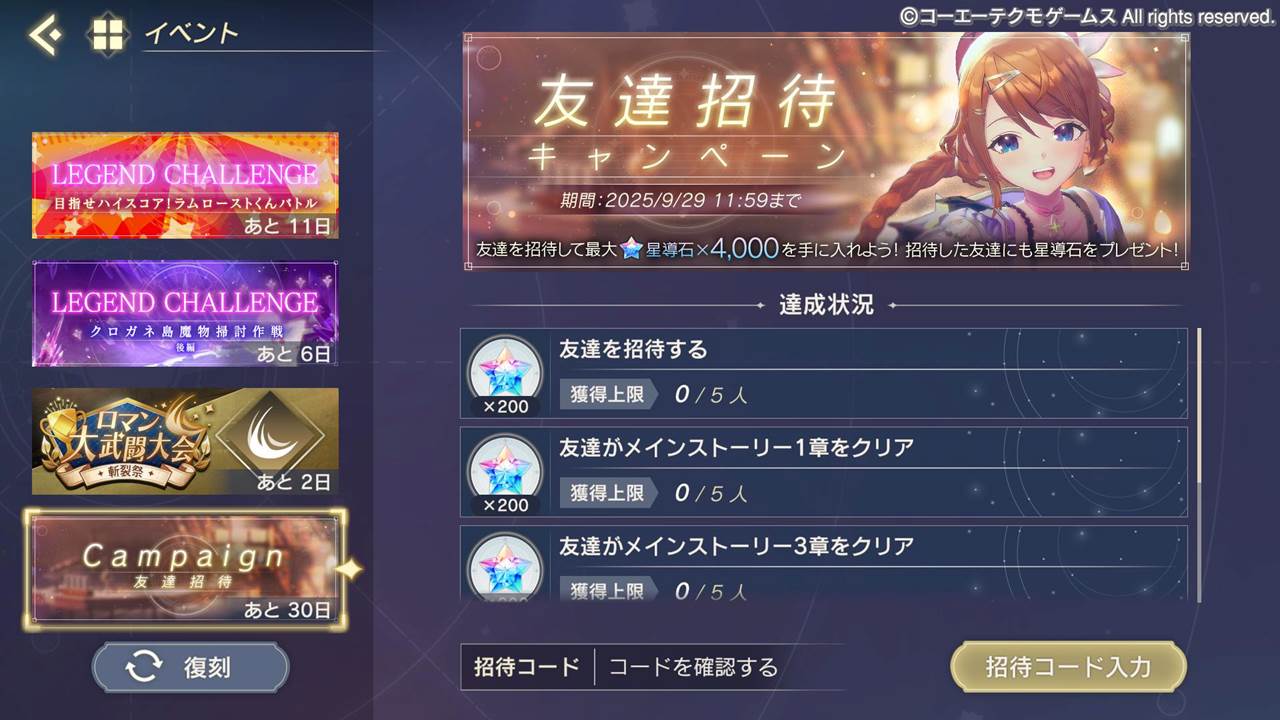Open the four-square home menu icon
The width and height of the screenshot is (1280, 720).
click(107, 35)
